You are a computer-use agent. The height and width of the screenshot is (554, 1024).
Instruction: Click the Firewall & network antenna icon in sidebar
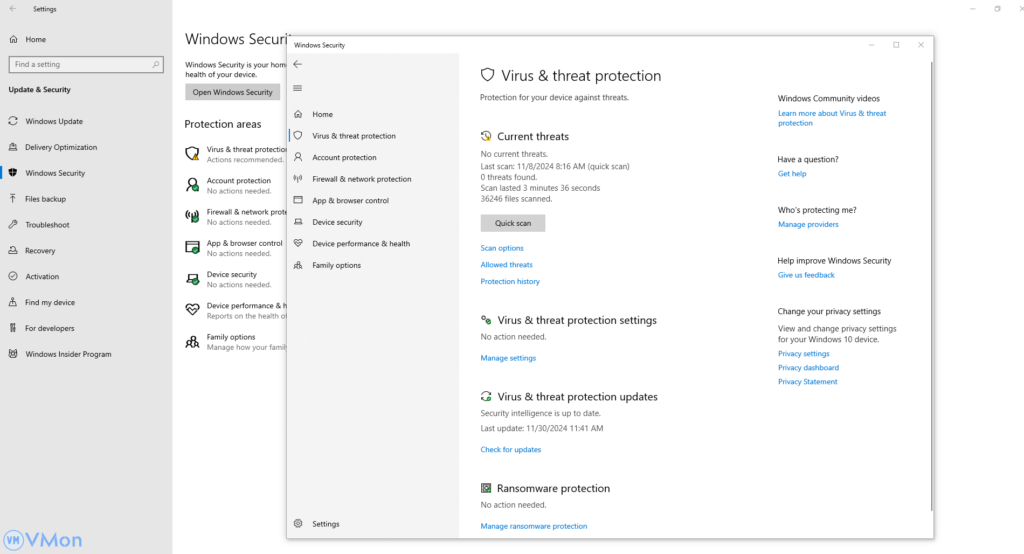coord(298,178)
